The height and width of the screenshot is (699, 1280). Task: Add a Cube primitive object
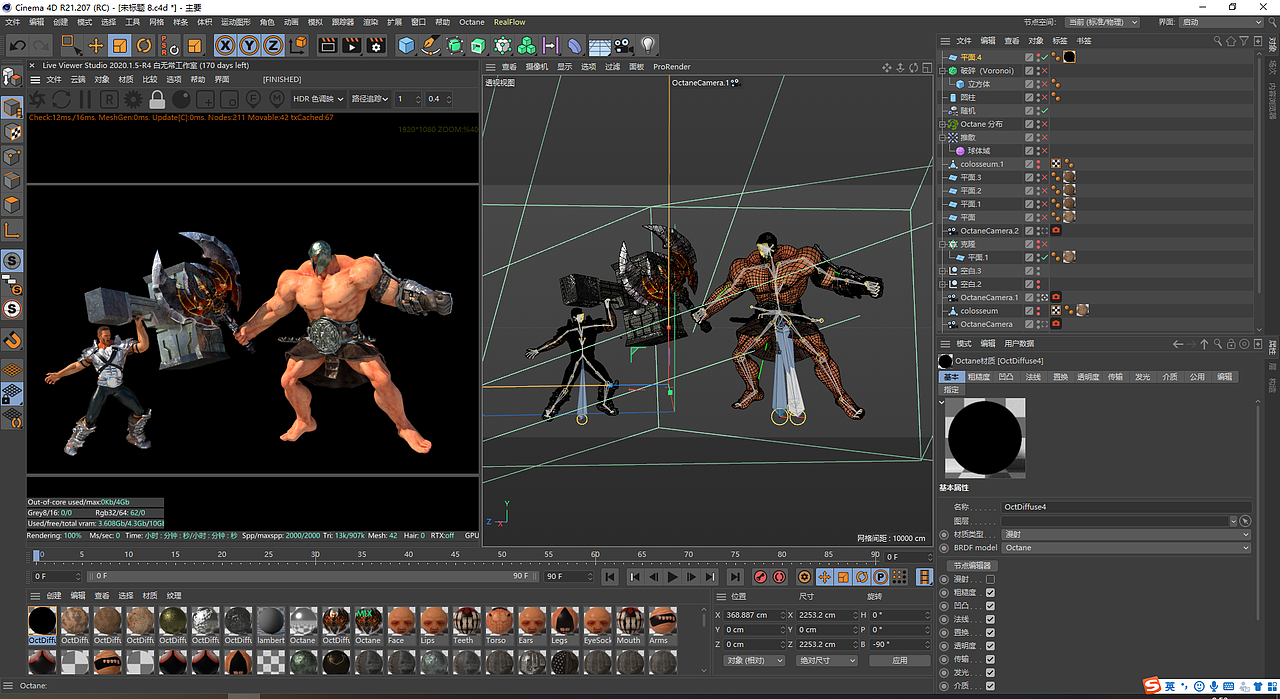[x=406, y=45]
